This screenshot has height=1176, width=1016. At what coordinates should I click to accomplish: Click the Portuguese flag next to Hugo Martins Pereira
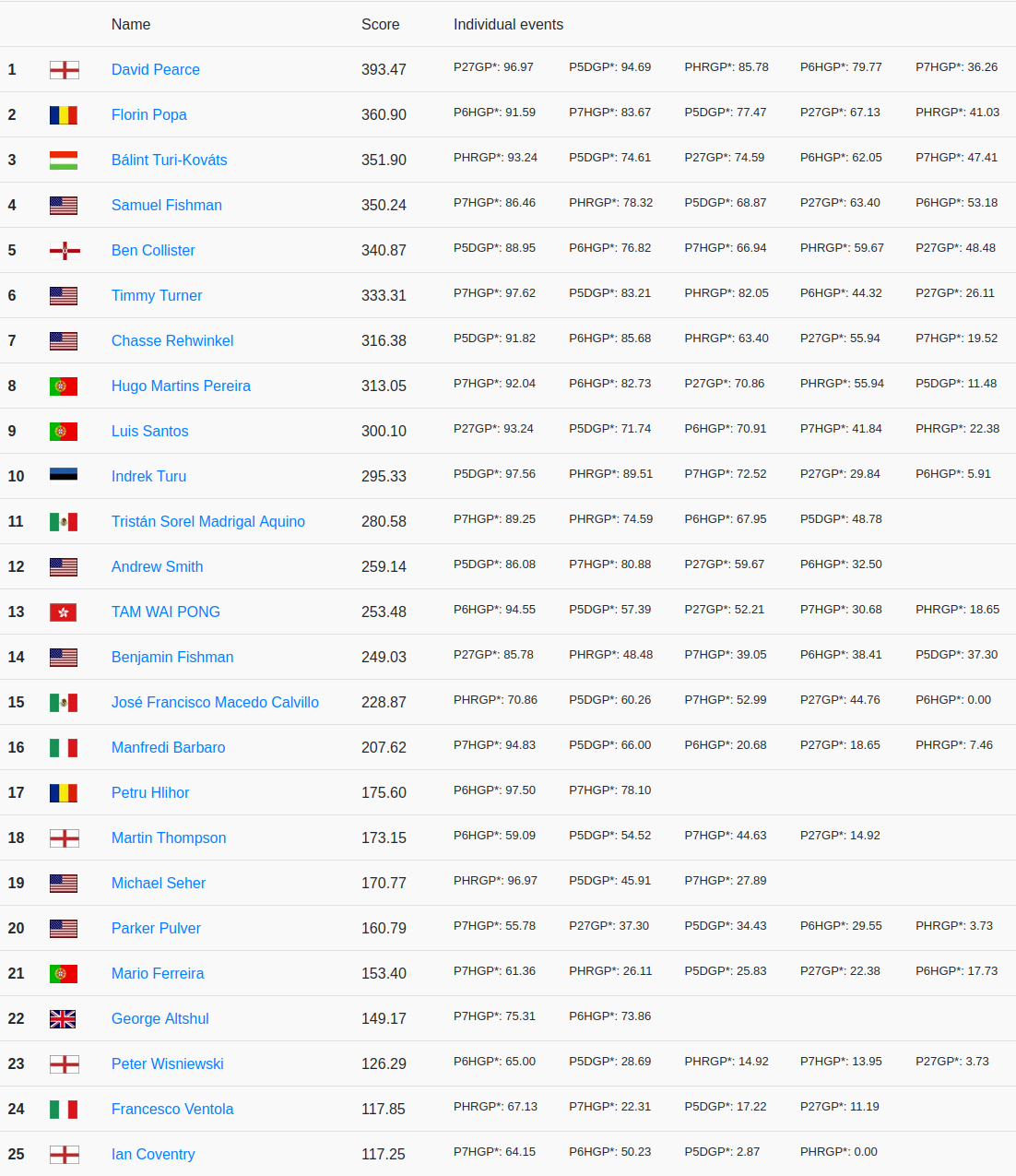point(64,386)
